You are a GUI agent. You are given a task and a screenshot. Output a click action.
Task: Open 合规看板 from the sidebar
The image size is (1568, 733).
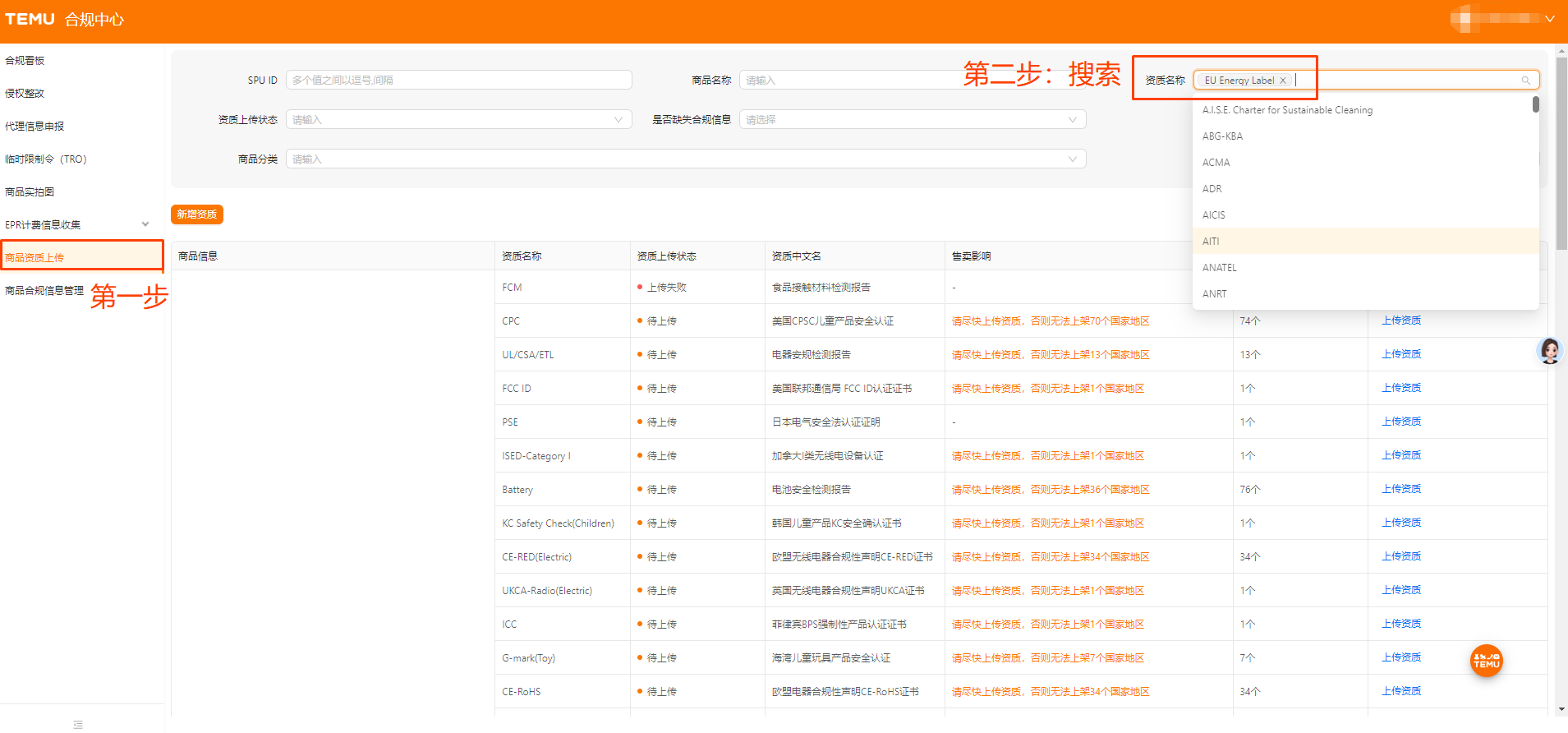pyautogui.click(x=25, y=61)
